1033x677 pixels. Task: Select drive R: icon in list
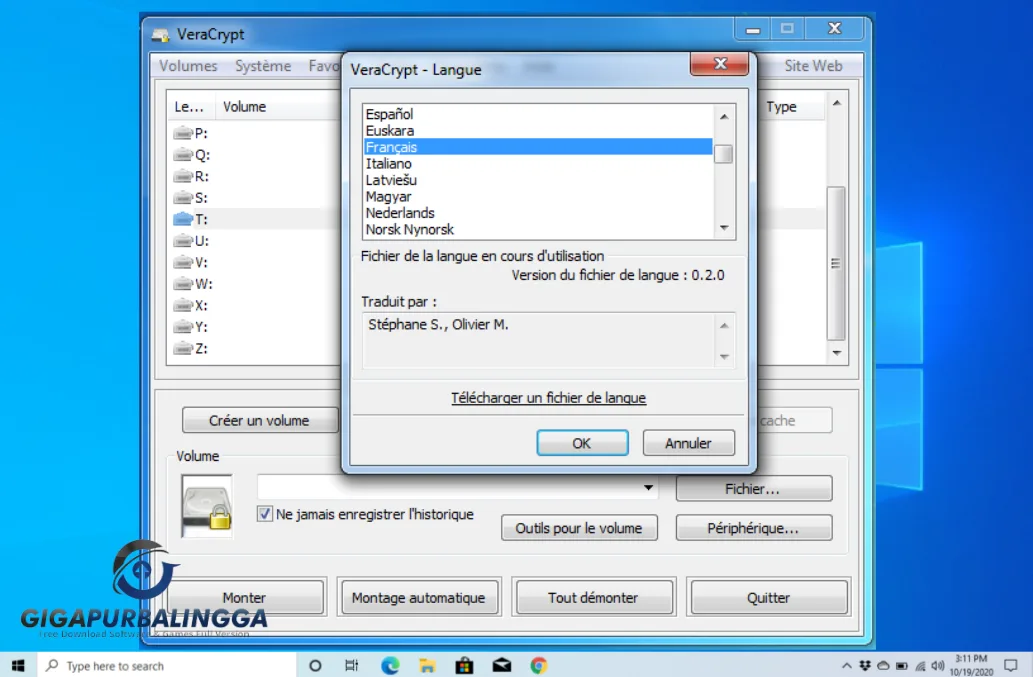(183, 176)
